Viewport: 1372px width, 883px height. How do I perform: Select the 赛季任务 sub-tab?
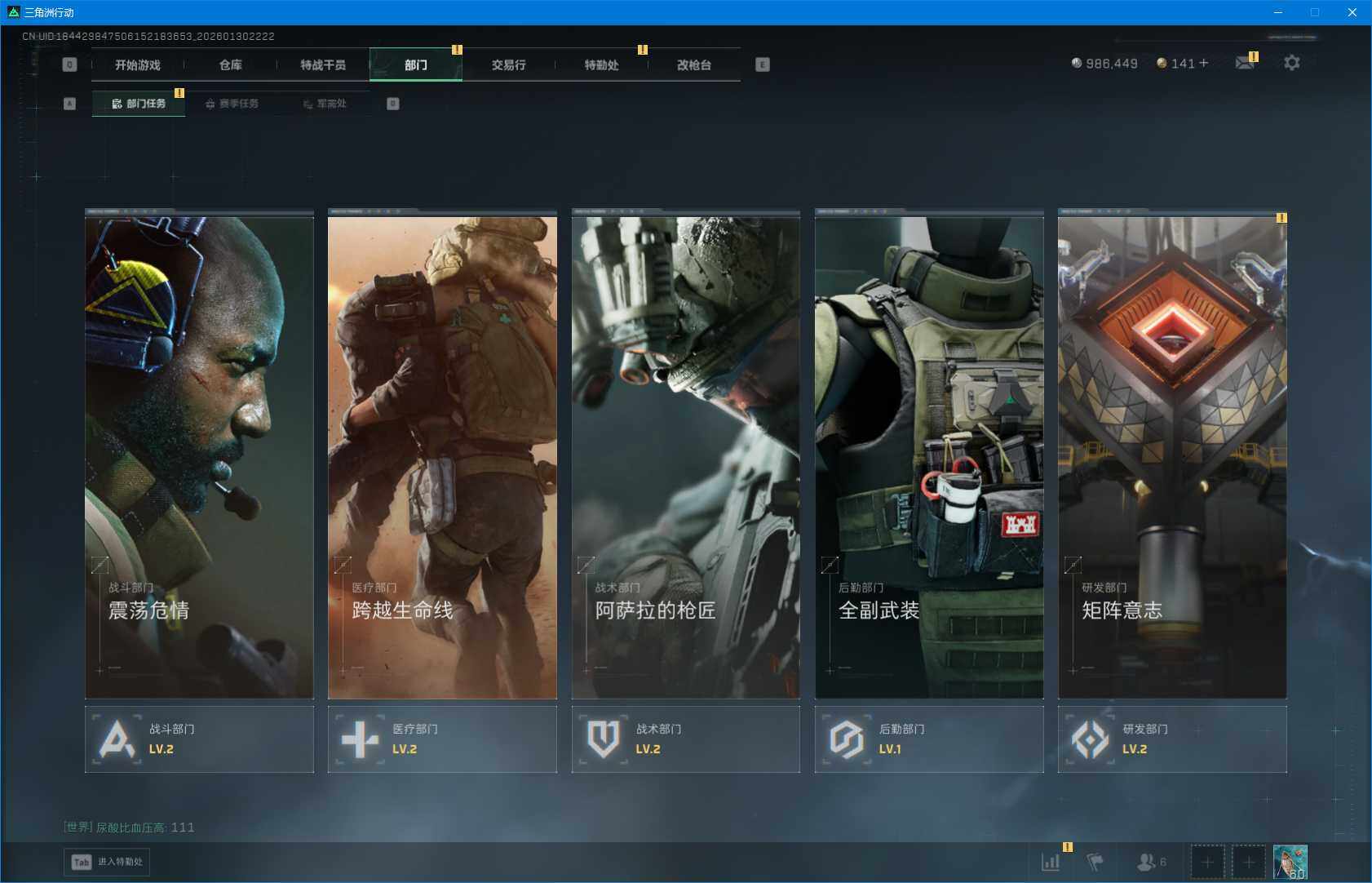(232, 104)
